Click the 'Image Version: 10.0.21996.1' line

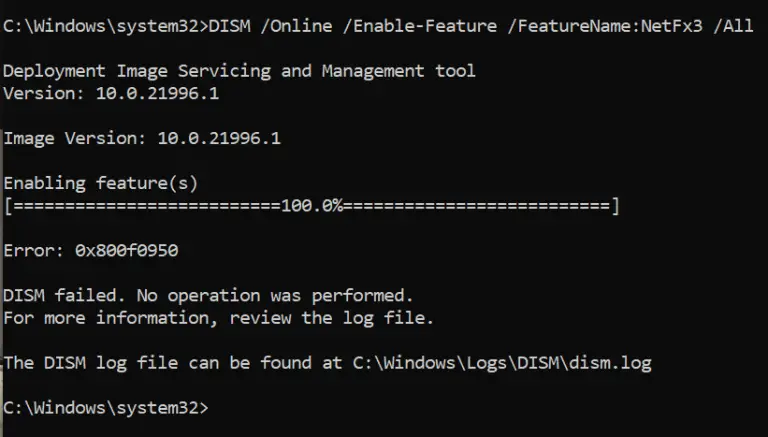click(142, 138)
